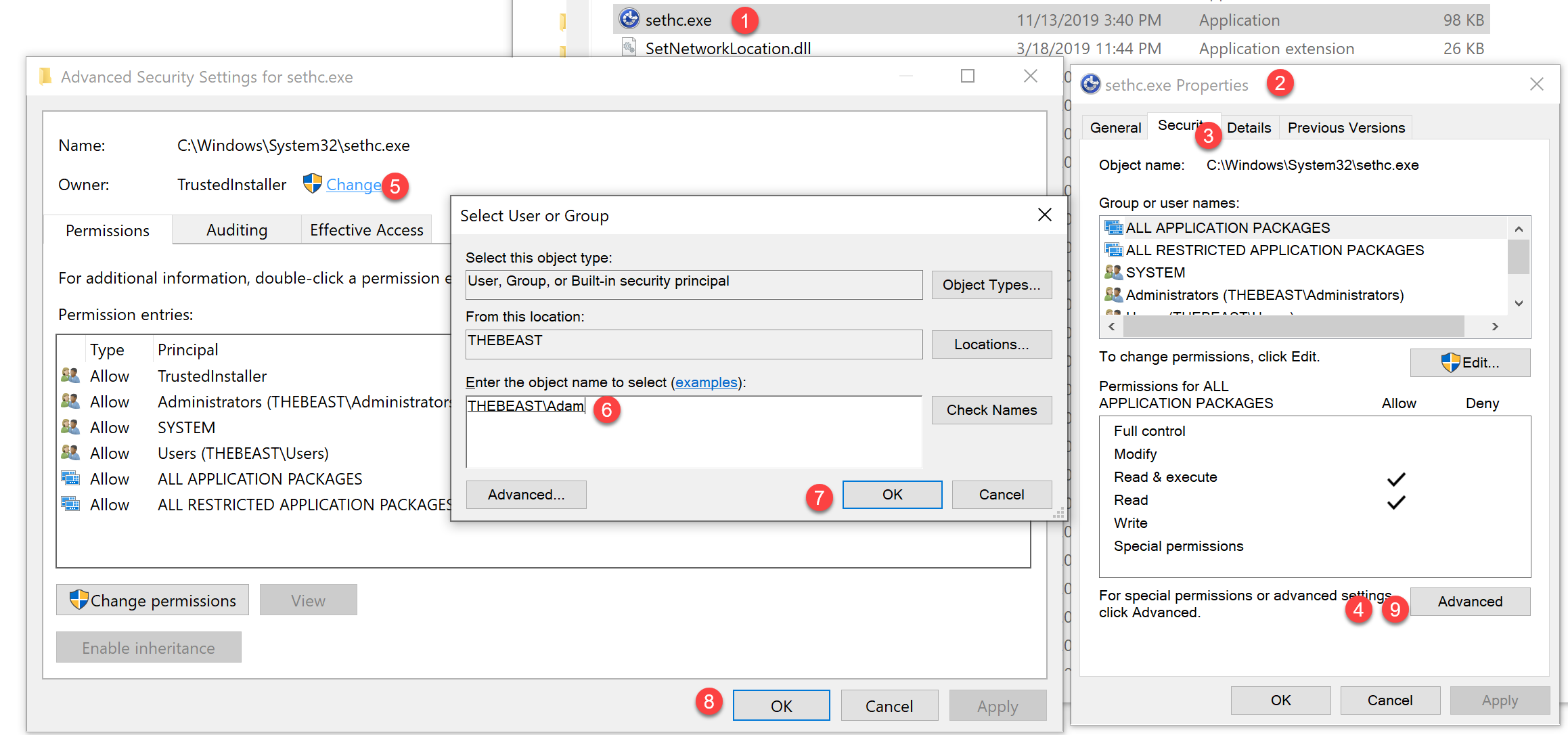
Task: Click the folder icon in Advanced Security title bar
Action: click(45, 76)
